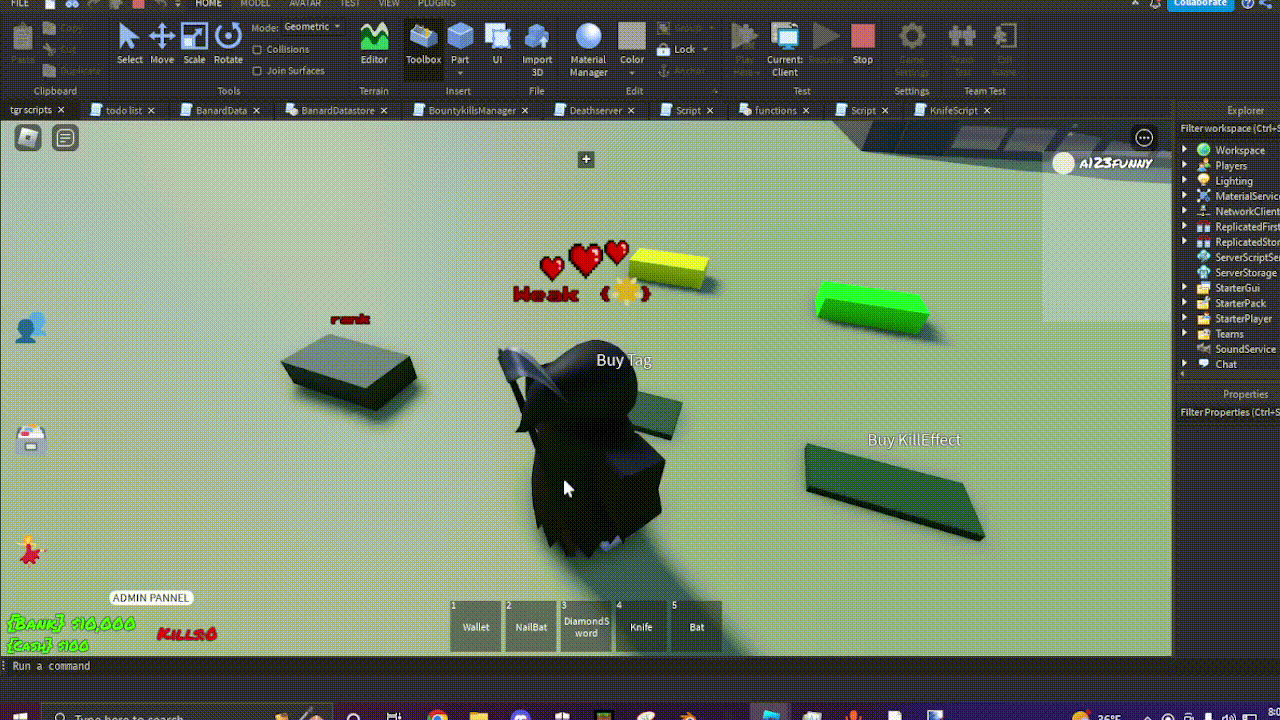This screenshot has height=720, width=1280.
Task: Focus the Run a command bar
Action: pos(586,666)
